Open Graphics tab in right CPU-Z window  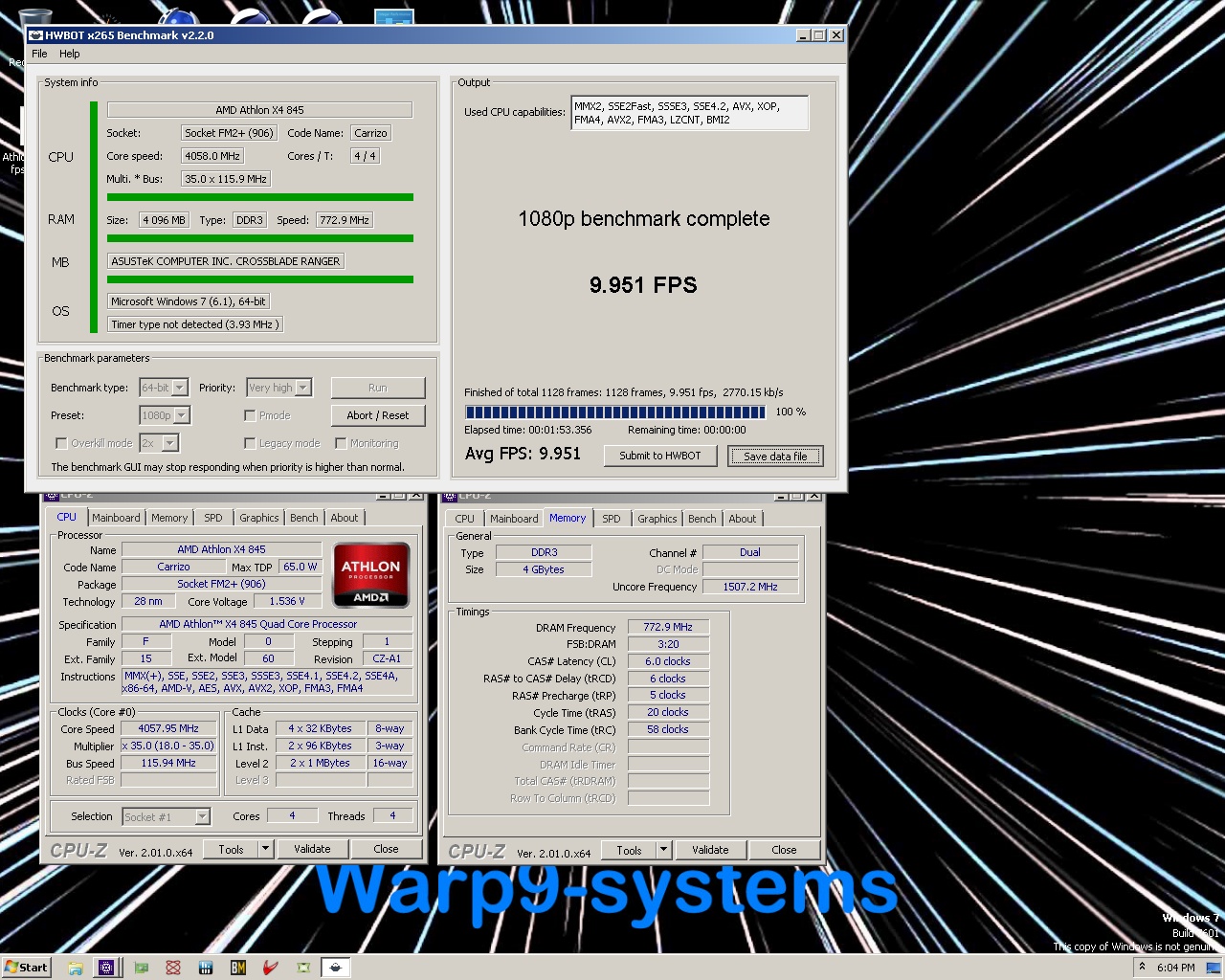coord(657,519)
